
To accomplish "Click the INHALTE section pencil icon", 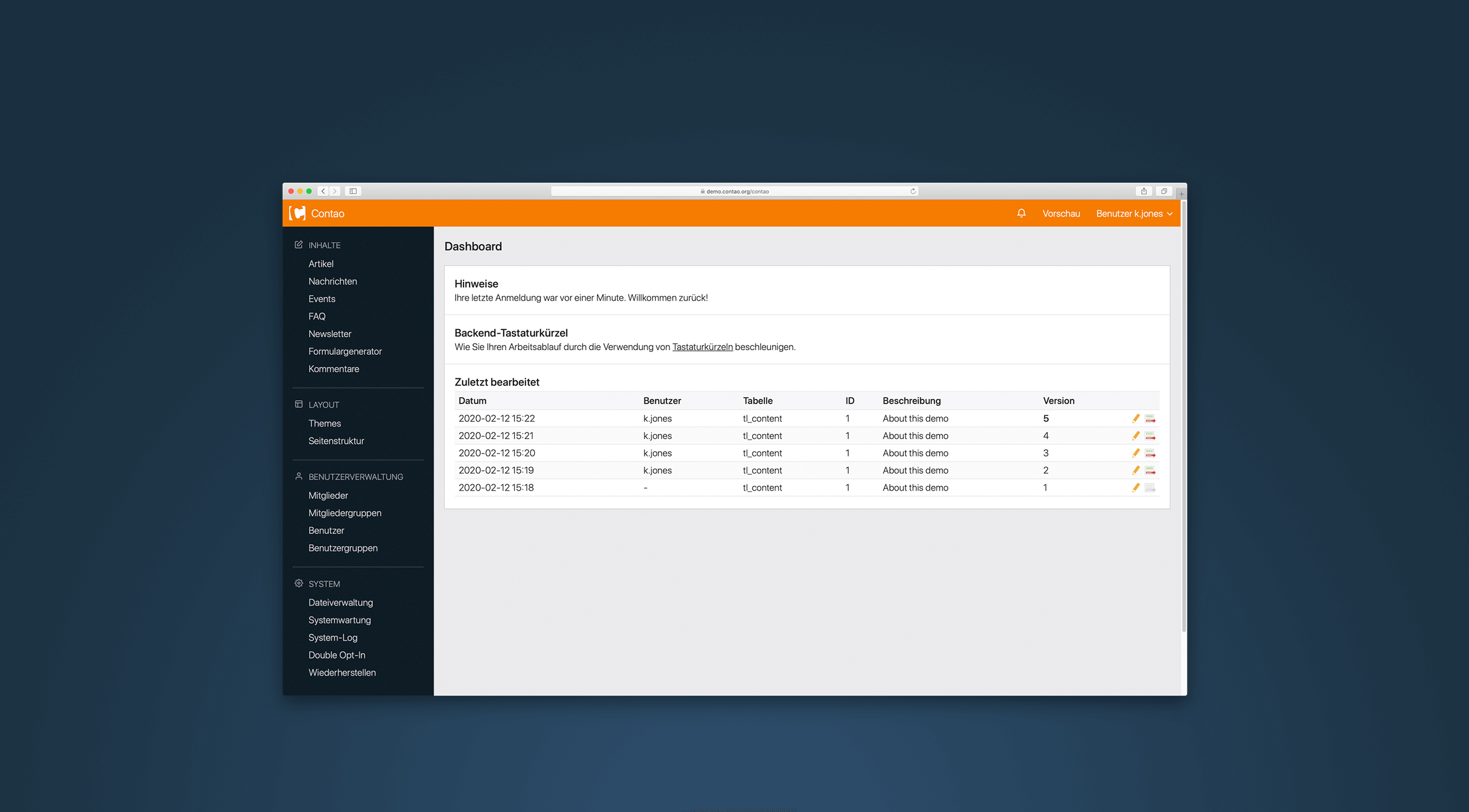I will point(297,244).
